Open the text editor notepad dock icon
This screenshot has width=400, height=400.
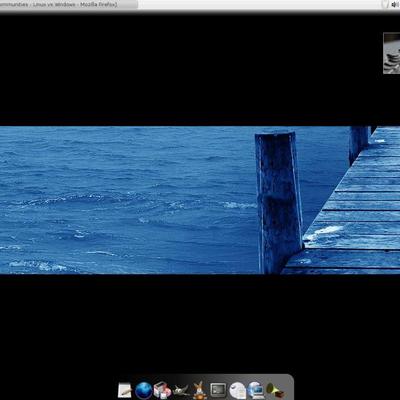click(125, 390)
